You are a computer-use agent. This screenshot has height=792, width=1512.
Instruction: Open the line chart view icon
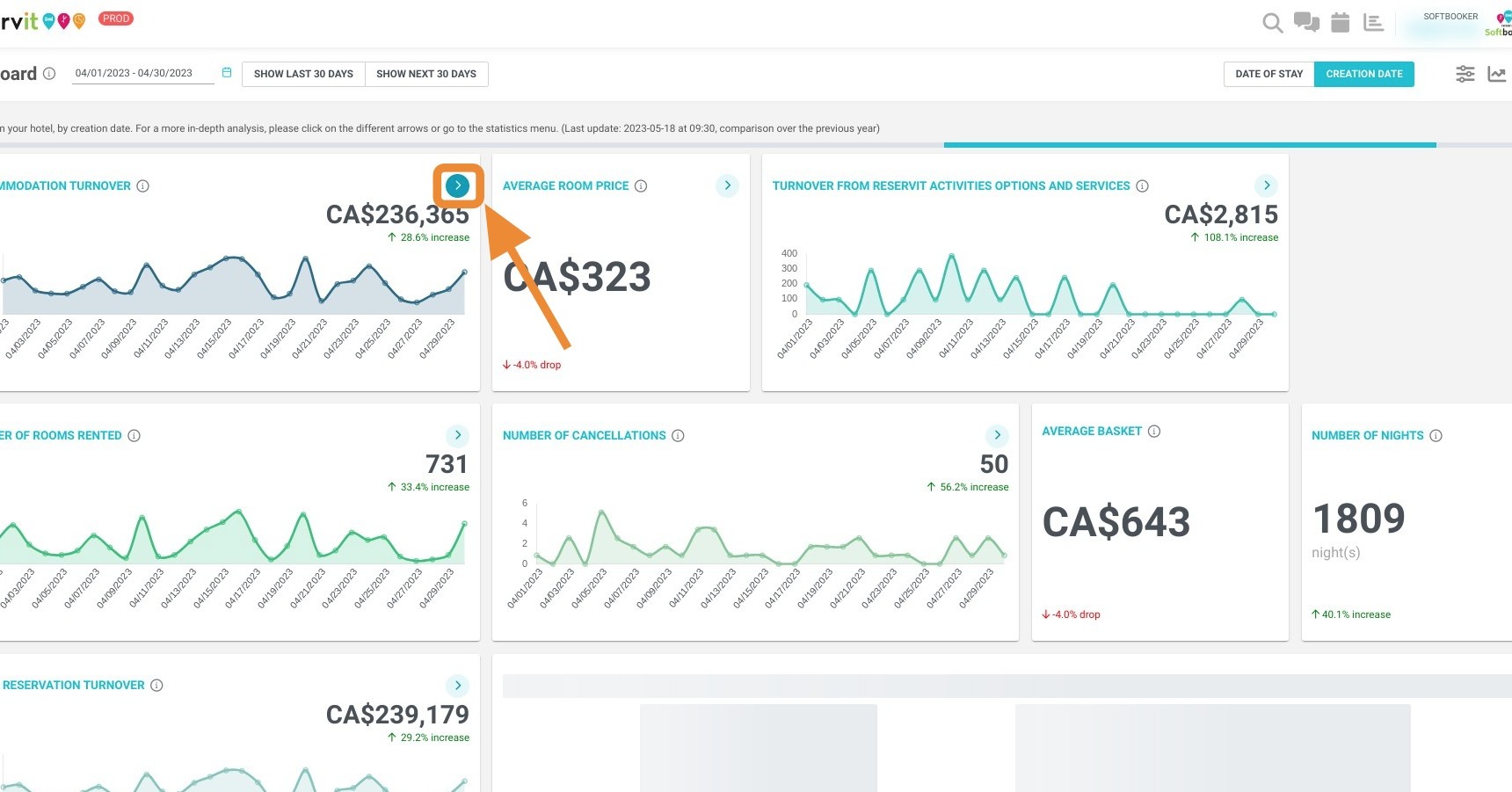pos(1497,74)
